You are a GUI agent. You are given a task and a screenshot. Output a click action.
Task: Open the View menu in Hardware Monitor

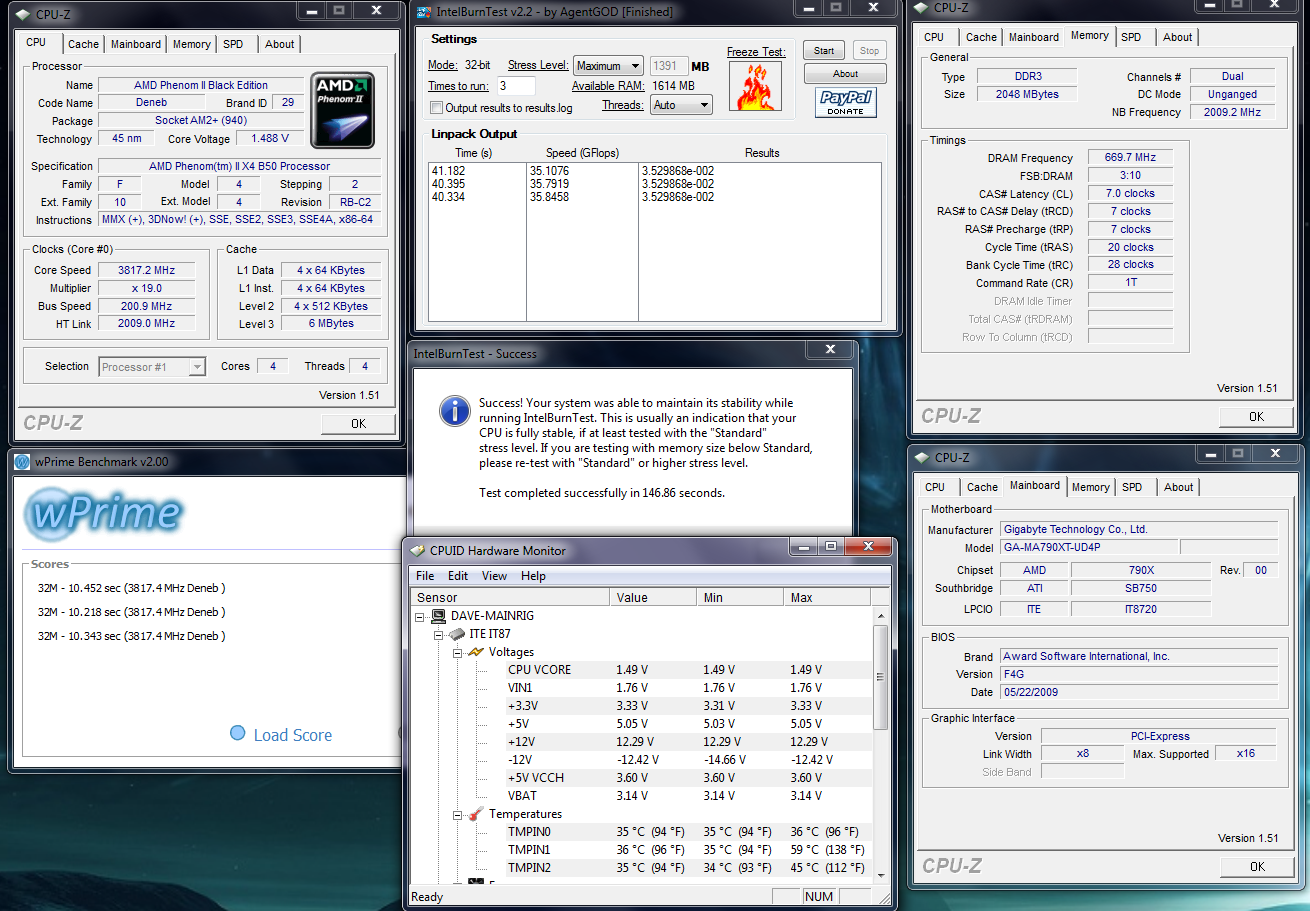pyautogui.click(x=494, y=576)
